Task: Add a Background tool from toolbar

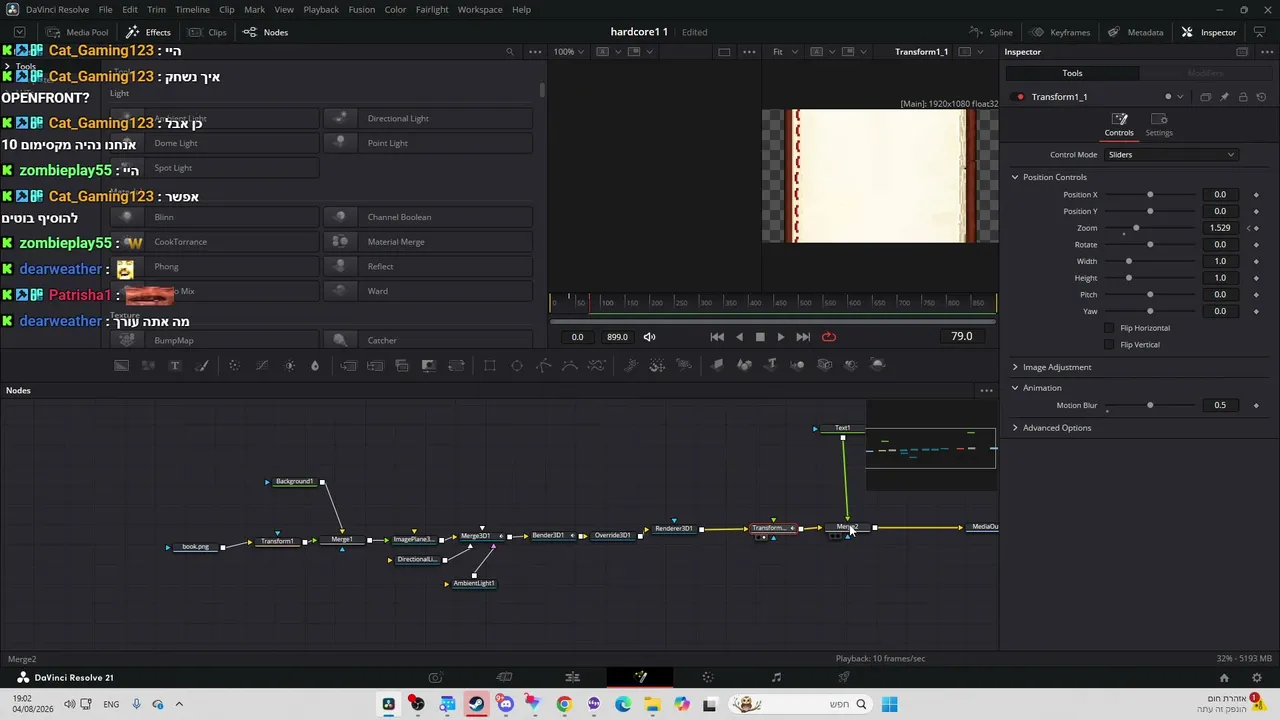Action: 121,365
